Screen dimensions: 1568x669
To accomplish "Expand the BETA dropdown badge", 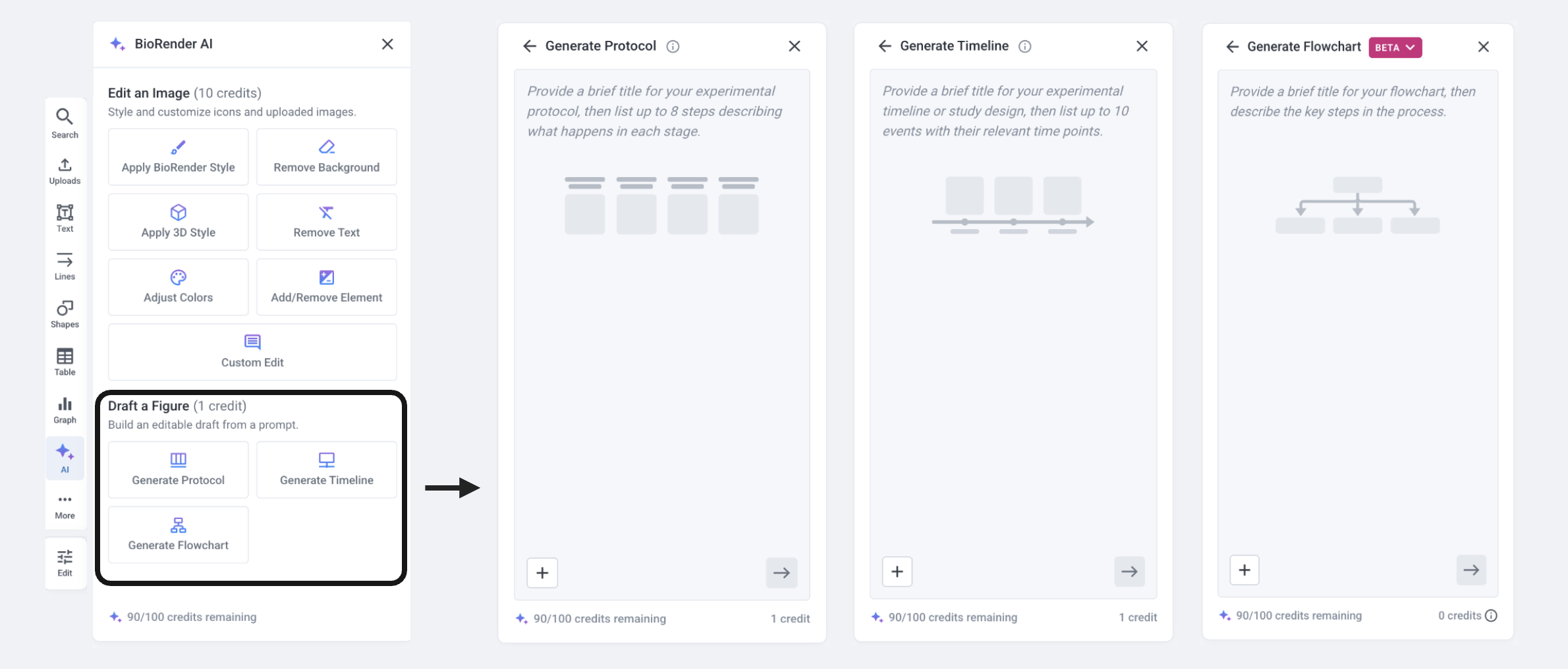I will tap(1395, 47).
